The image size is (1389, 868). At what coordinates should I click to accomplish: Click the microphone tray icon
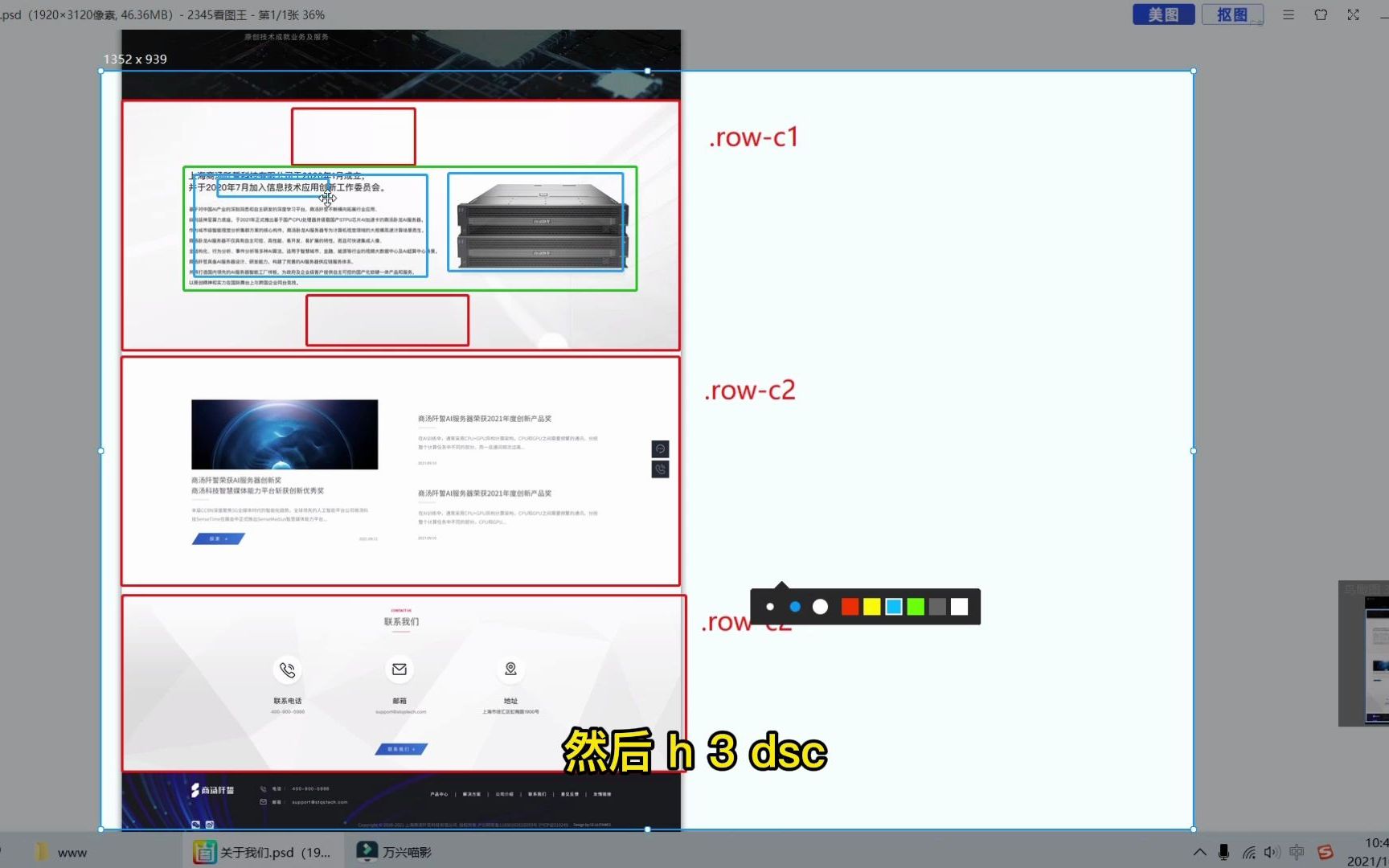1223,852
